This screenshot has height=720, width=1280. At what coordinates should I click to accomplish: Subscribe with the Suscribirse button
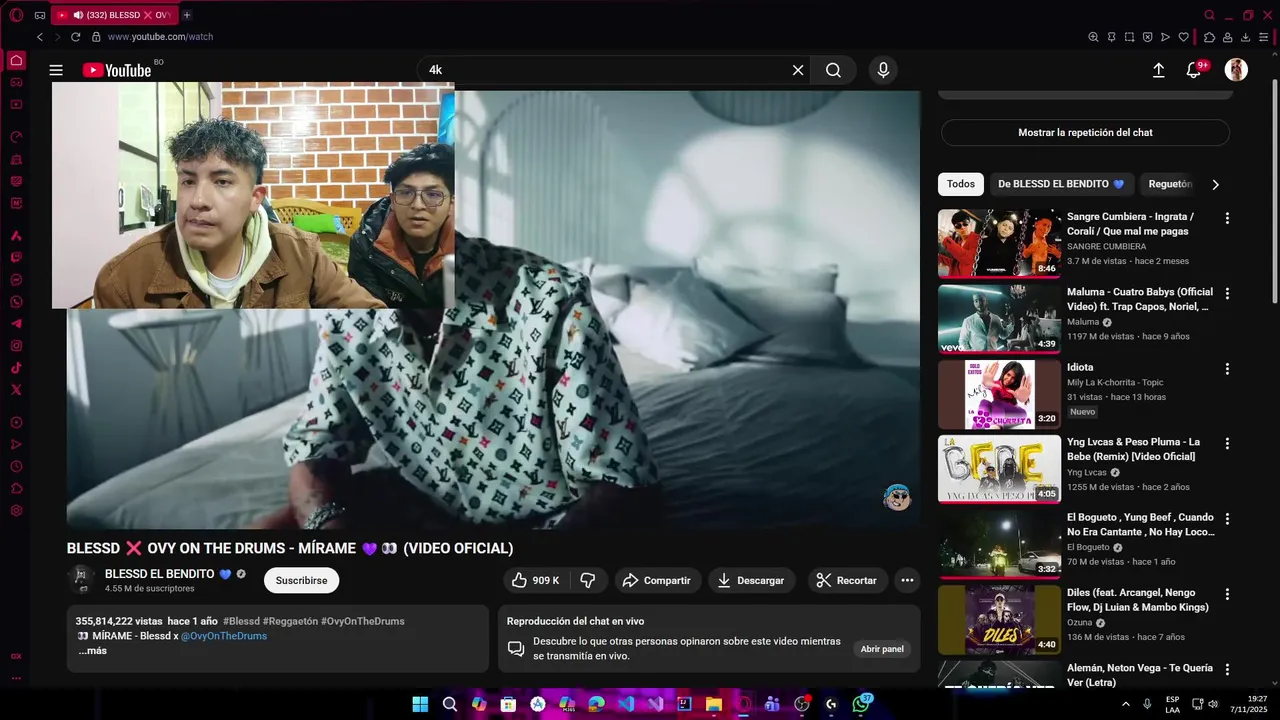click(301, 580)
